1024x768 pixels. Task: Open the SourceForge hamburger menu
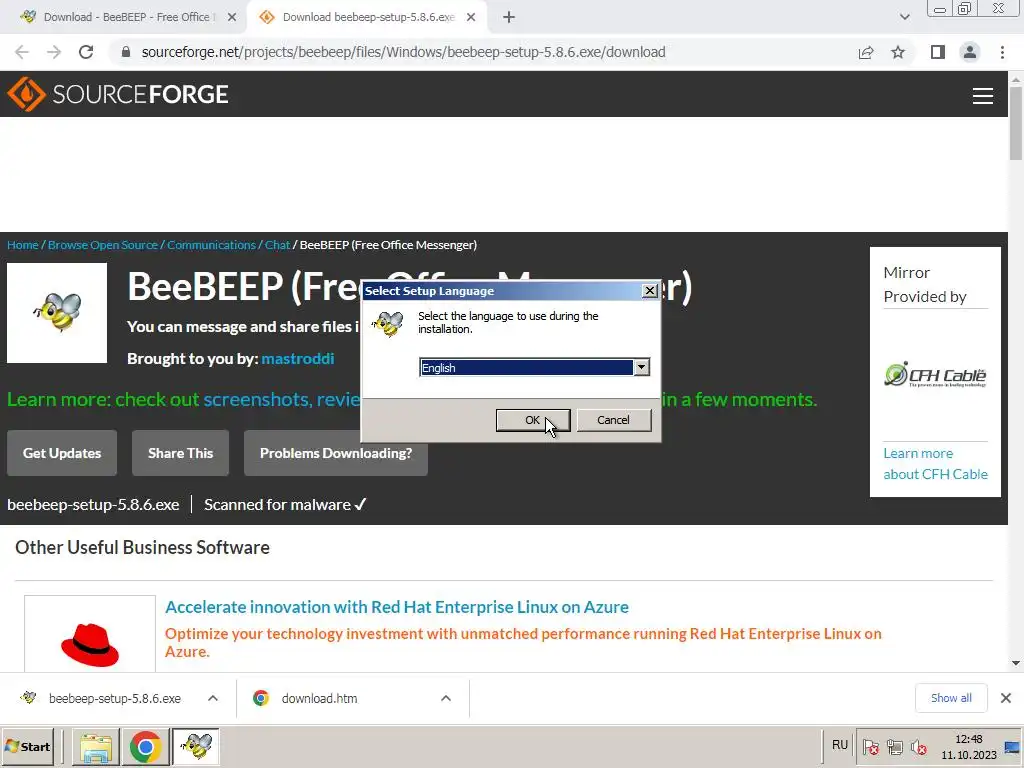pos(982,96)
